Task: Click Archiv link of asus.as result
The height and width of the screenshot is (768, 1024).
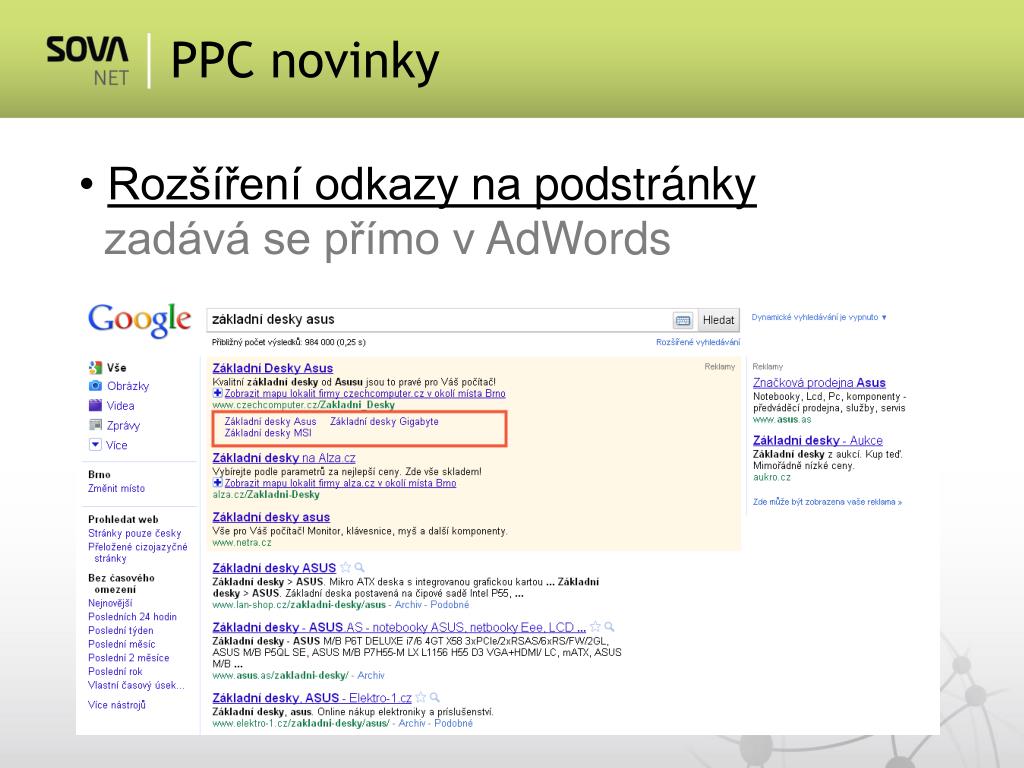Action: pyautogui.click(x=371, y=675)
